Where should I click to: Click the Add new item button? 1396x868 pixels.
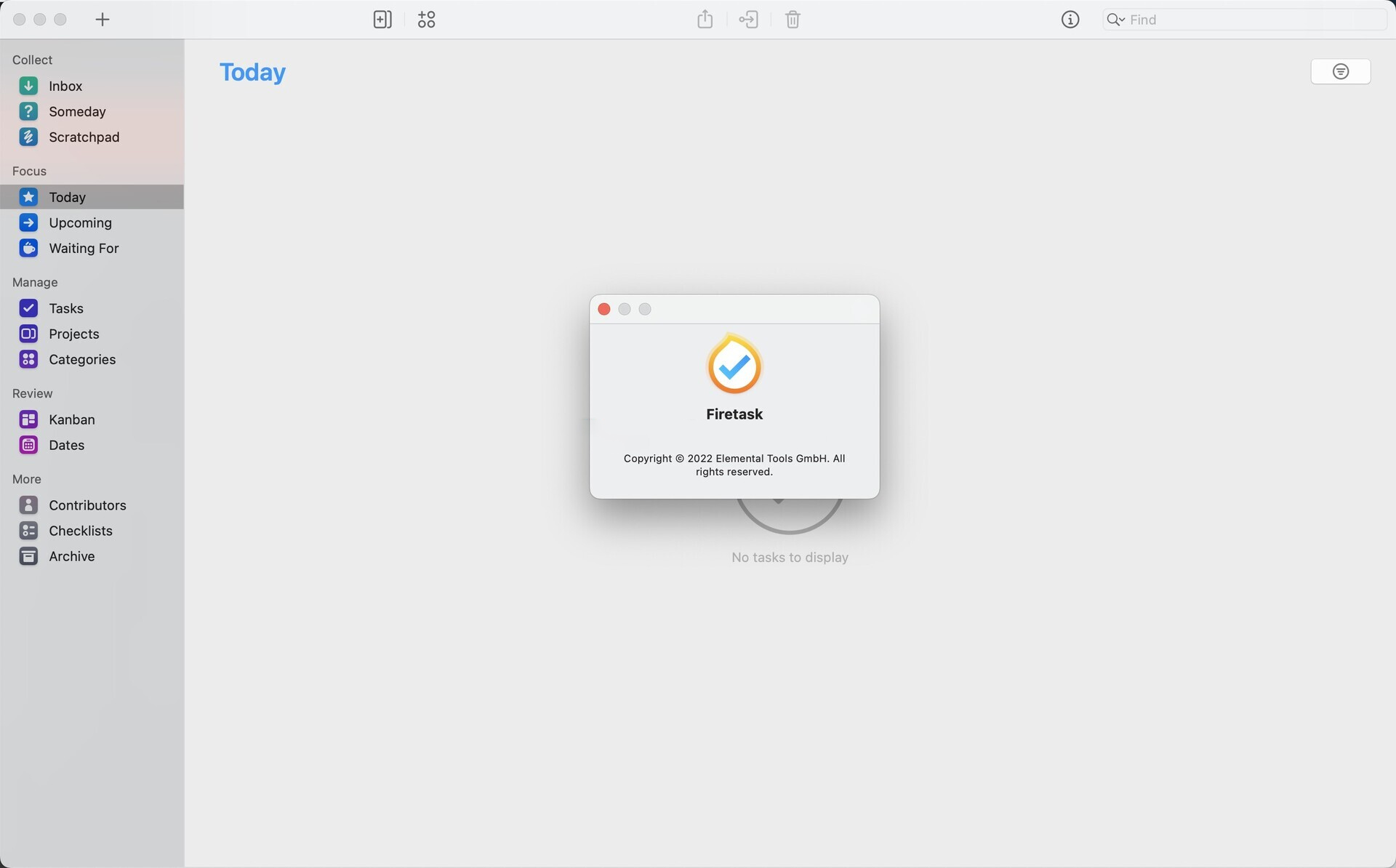tap(101, 19)
